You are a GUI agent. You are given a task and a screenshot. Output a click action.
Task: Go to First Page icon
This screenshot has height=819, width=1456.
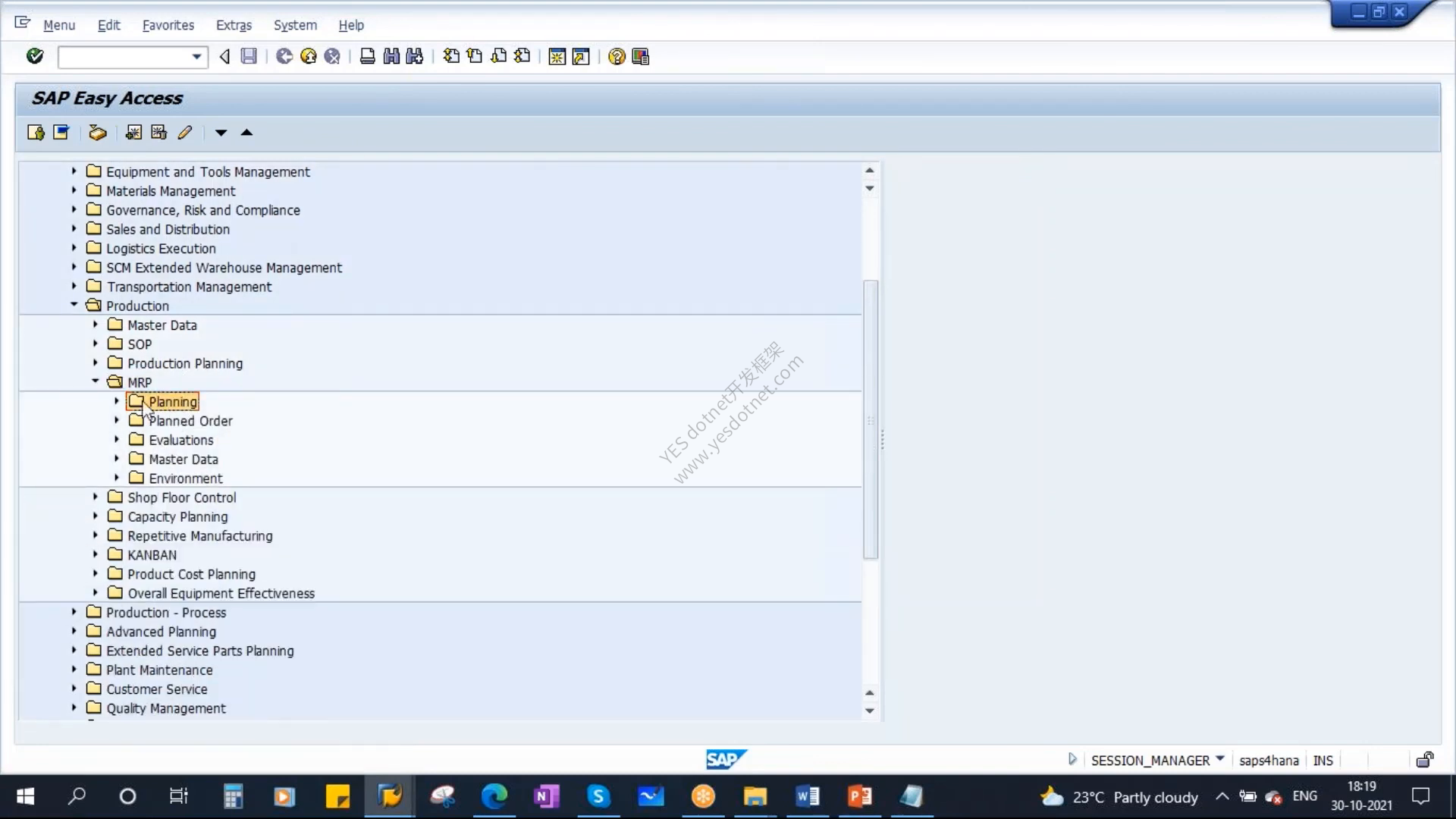tap(451, 56)
